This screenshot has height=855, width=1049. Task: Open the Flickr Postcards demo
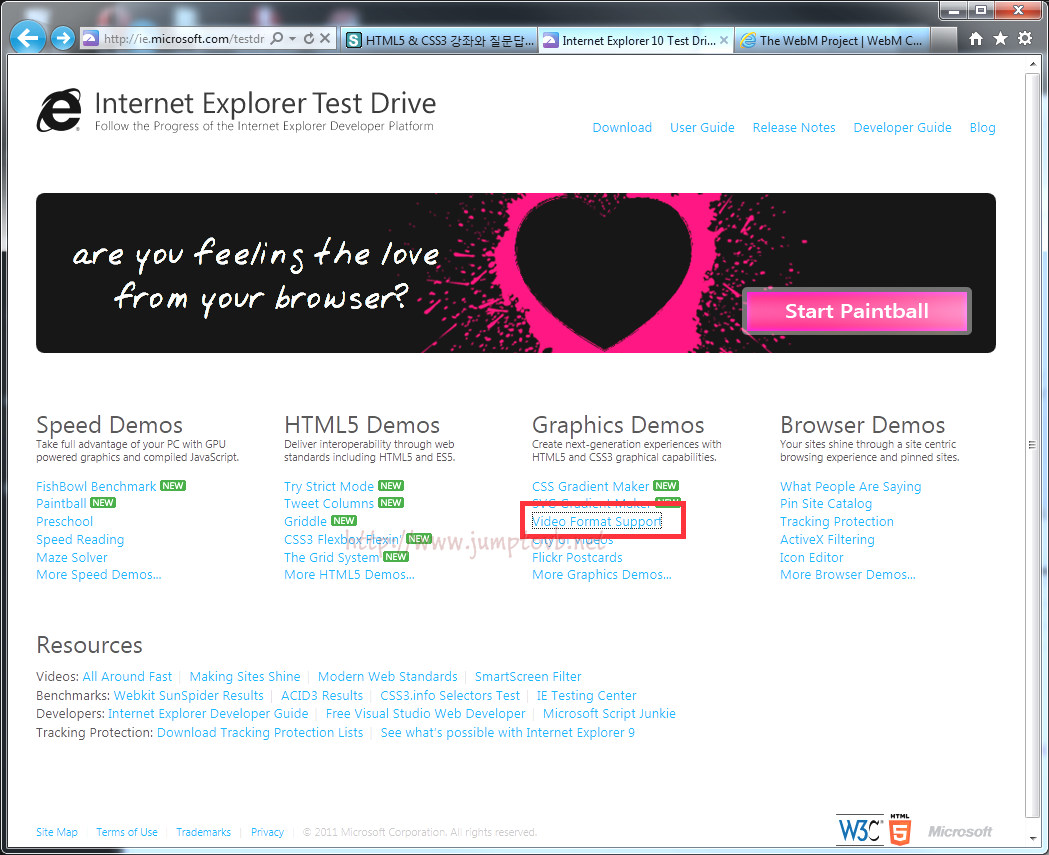pyautogui.click(x=577, y=557)
